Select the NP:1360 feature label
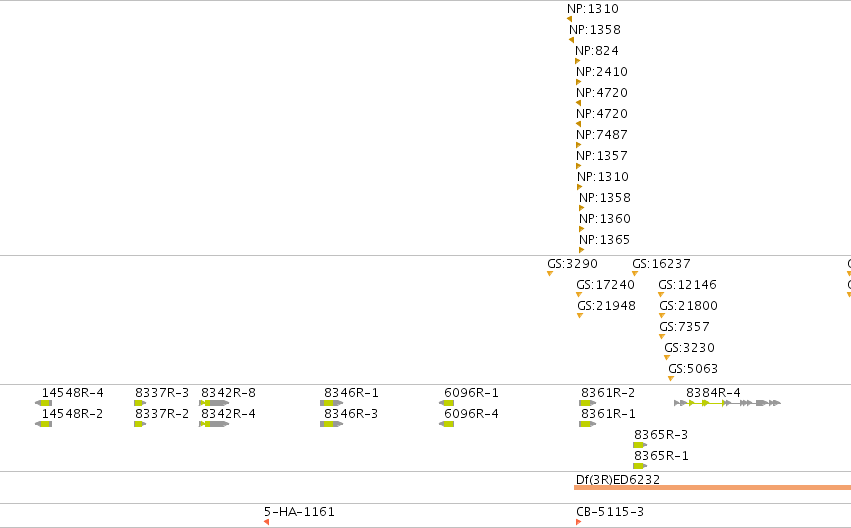Viewport: 851px width, 528px height. coord(605,219)
